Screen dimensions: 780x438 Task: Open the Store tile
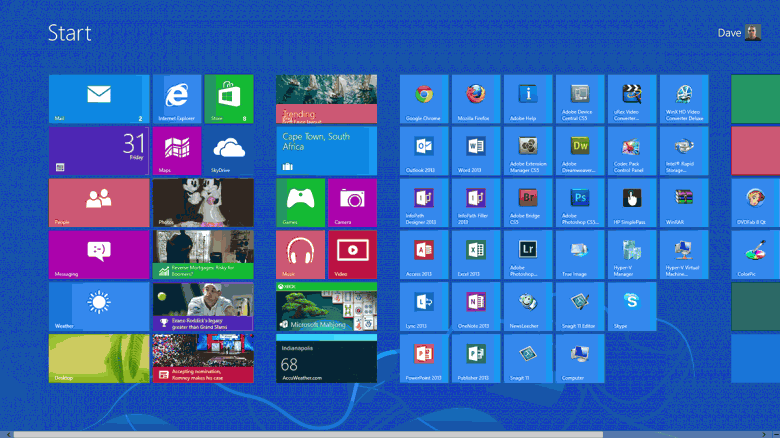229,99
